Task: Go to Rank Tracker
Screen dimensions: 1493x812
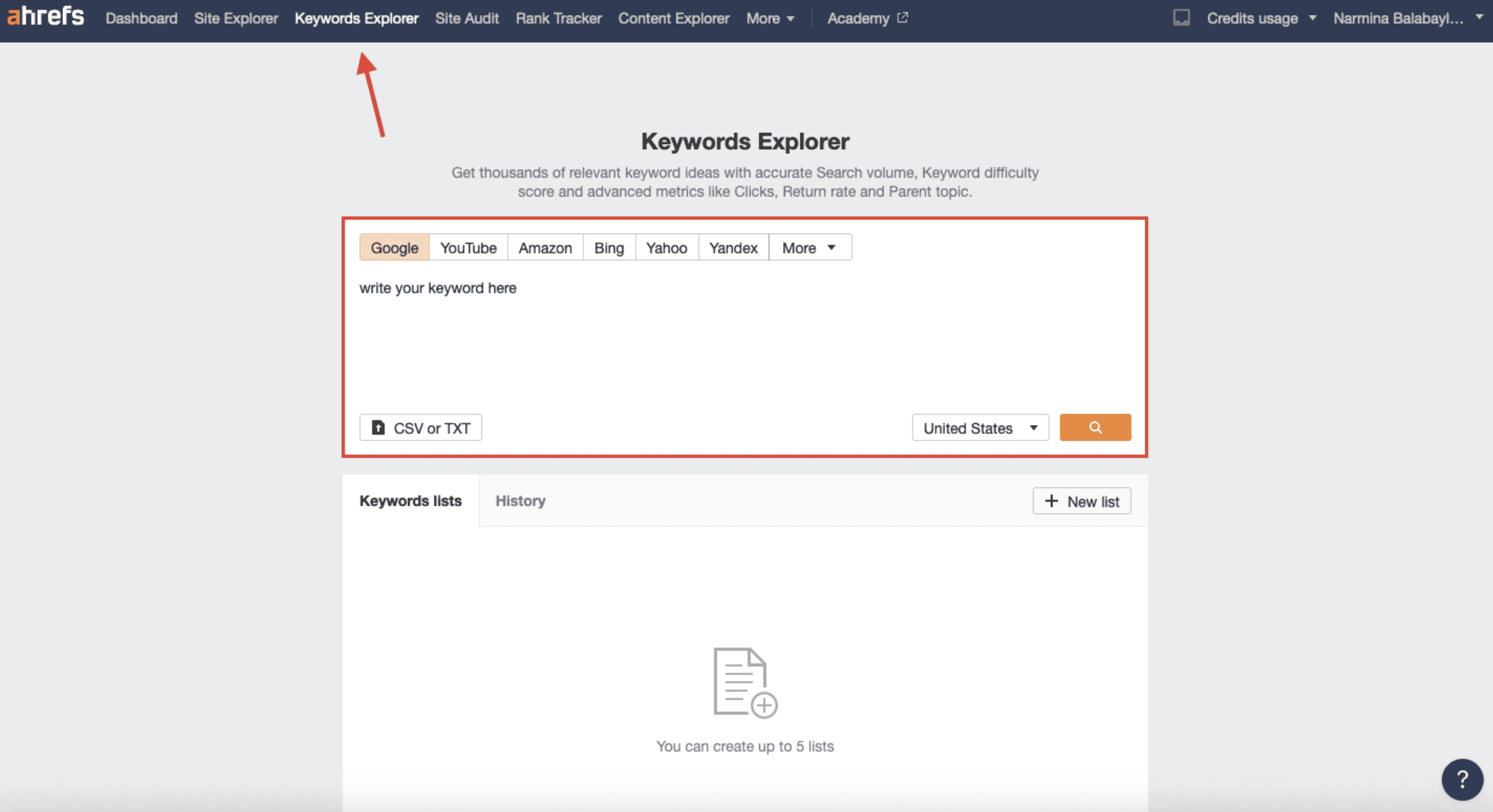Action: pos(558,19)
